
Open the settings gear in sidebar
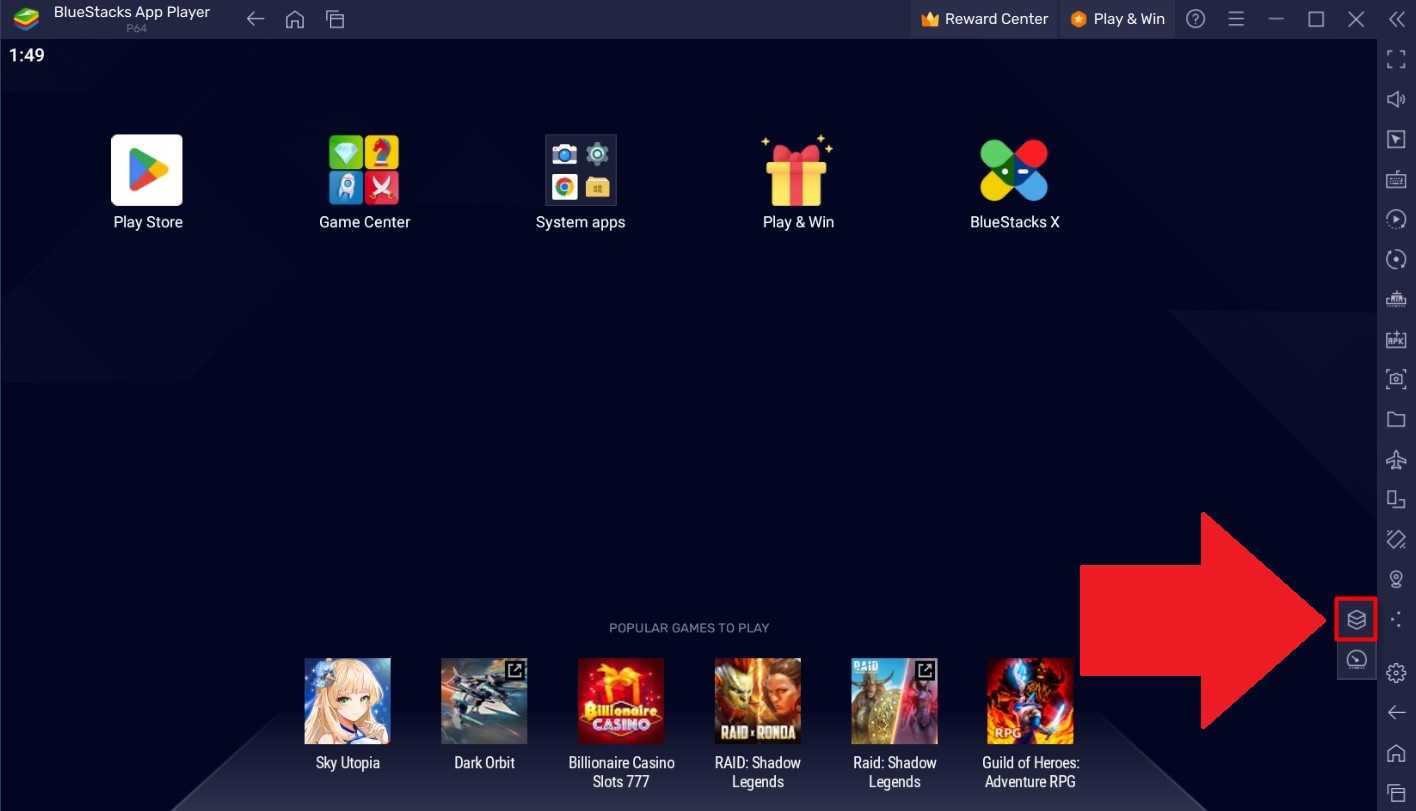pos(1396,673)
